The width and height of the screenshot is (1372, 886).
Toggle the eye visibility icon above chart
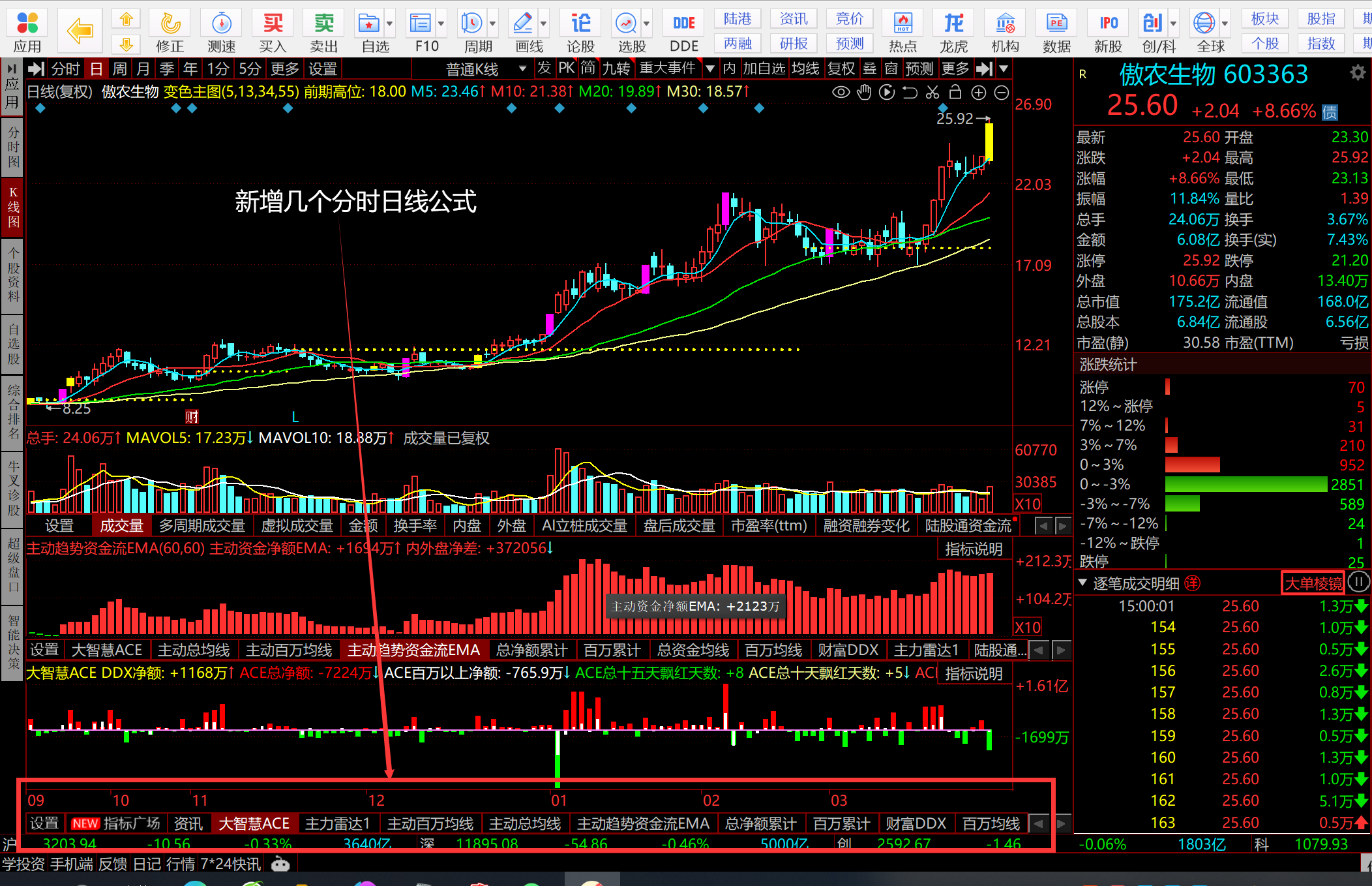tap(841, 93)
